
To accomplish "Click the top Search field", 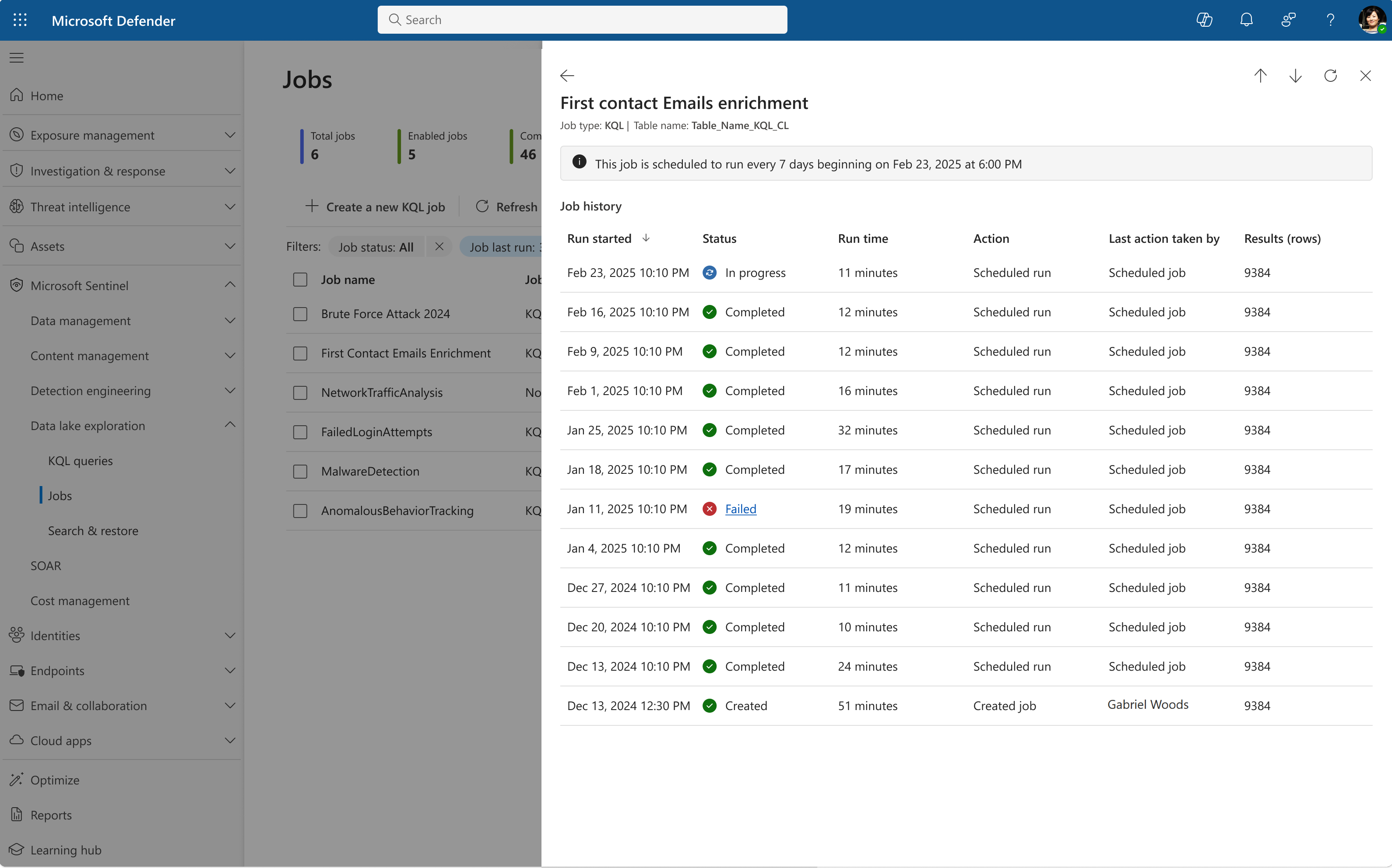I will pyautogui.click(x=582, y=20).
